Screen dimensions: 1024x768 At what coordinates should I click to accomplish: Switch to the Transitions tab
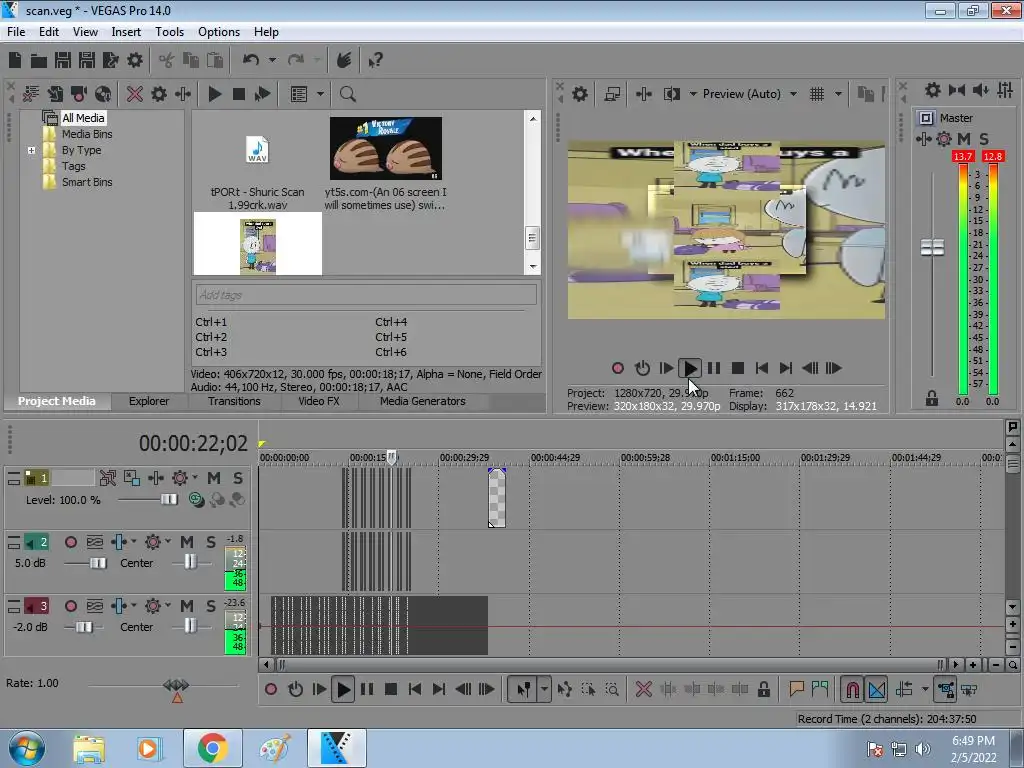pyautogui.click(x=234, y=402)
